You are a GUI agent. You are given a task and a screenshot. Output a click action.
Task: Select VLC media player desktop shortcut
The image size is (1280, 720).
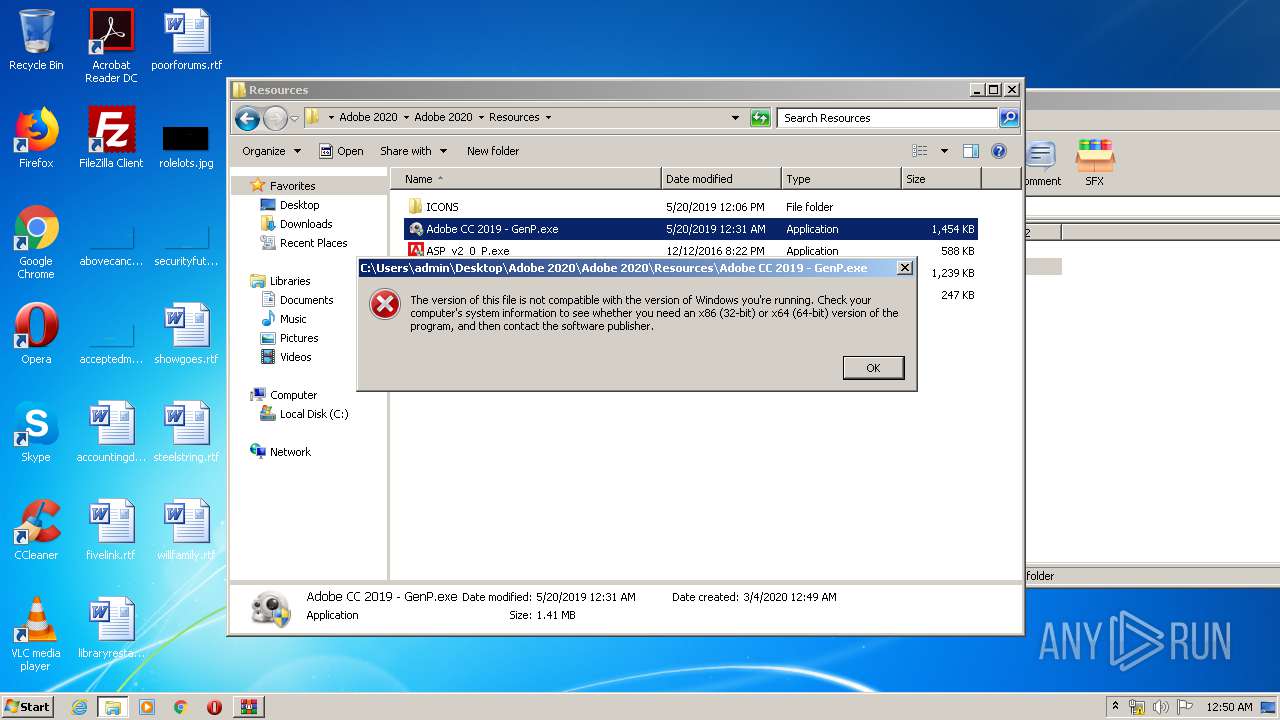click(x=36, y=634)
